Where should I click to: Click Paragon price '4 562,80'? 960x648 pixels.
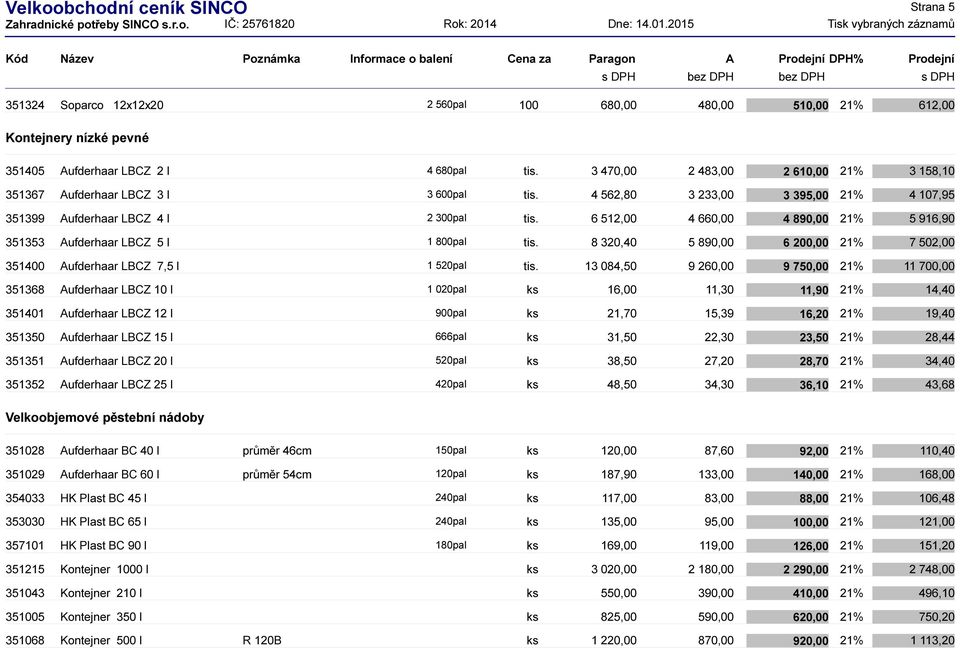pyautogui.click(x=613, y=195)
